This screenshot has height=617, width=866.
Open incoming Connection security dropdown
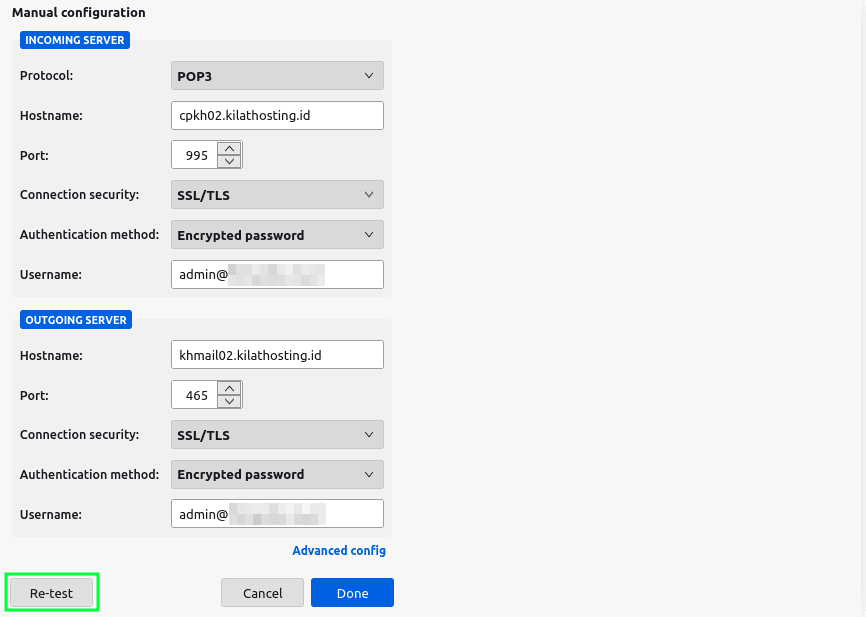277,194
